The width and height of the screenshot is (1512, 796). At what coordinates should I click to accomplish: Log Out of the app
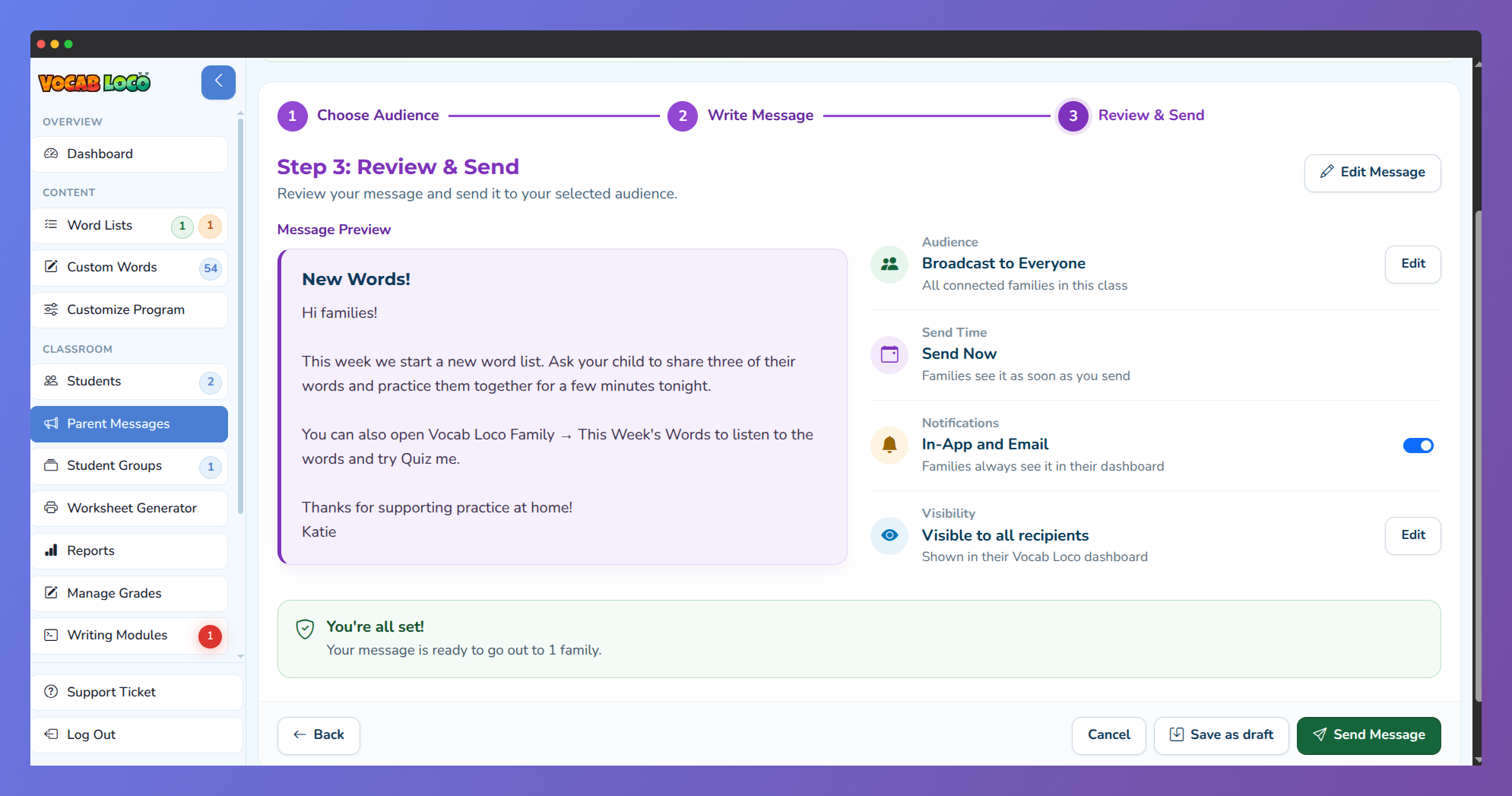tap(137, 735)
